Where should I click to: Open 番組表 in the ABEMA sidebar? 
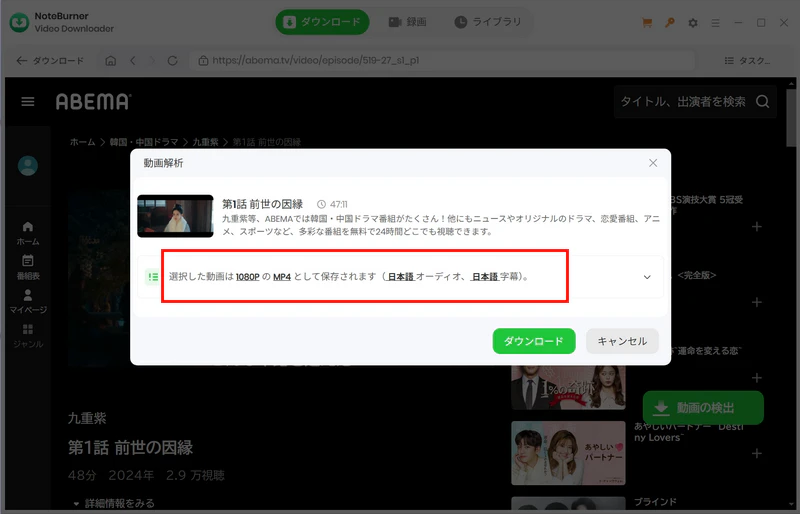coord(28,267)
